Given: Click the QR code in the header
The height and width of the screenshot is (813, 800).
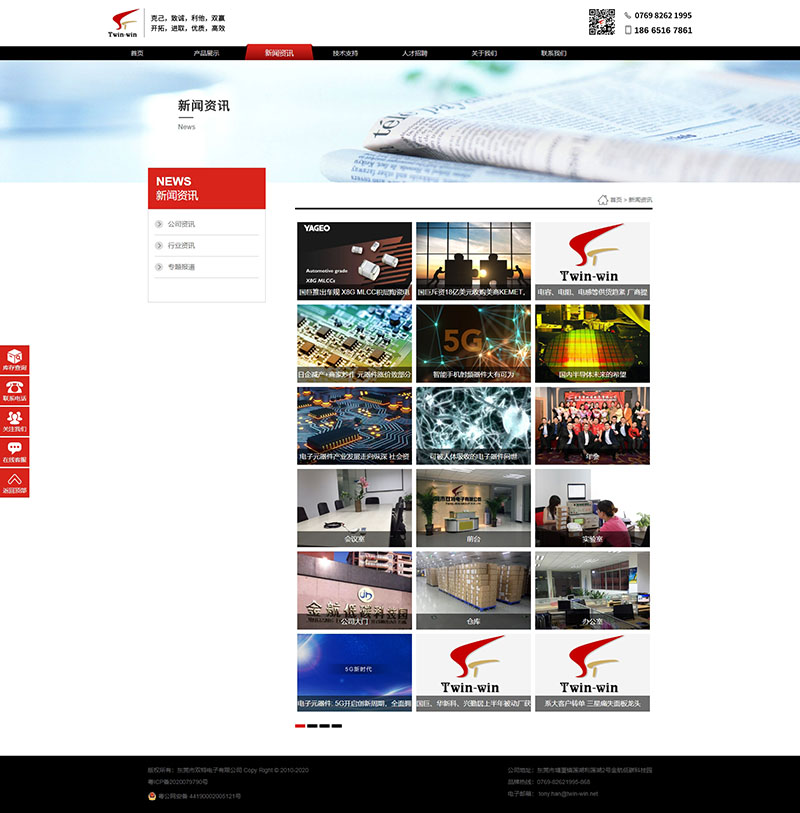Looking at the screenshot, I should (x=601, y=22).
